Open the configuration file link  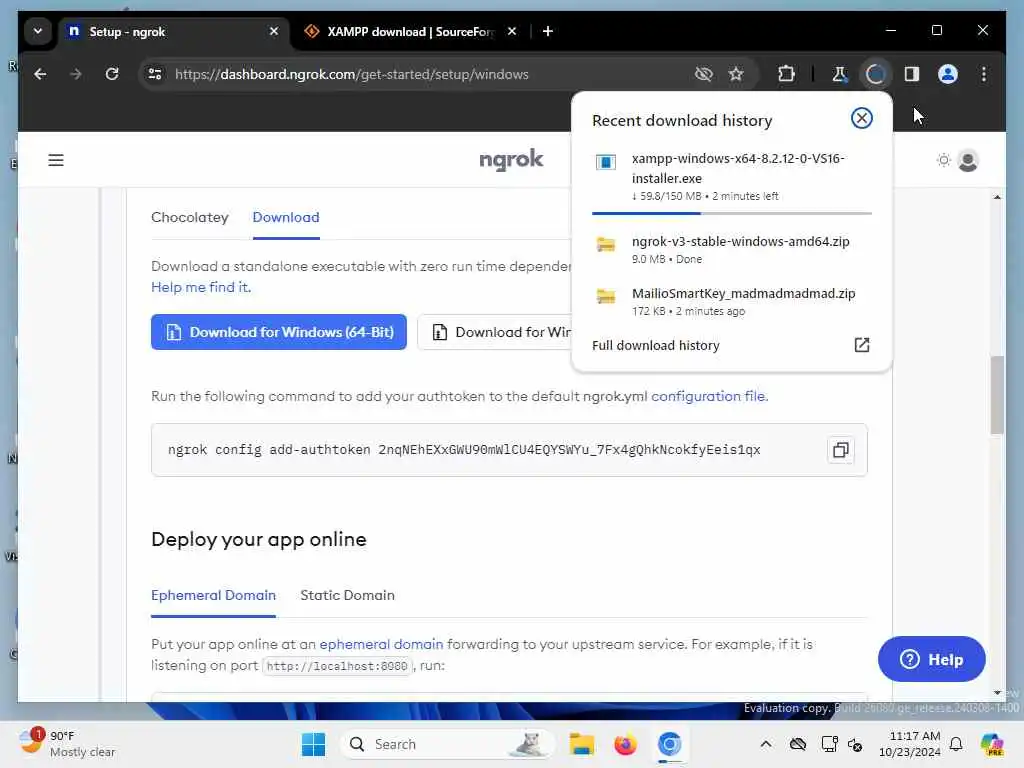pyautogui.click(x=709, y=396)
